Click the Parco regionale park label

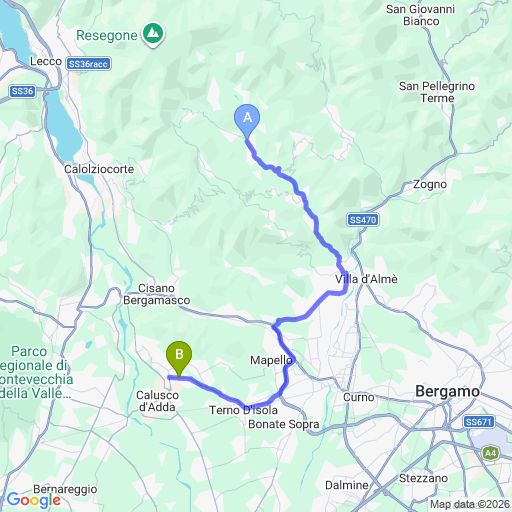(x=36, y=372)
